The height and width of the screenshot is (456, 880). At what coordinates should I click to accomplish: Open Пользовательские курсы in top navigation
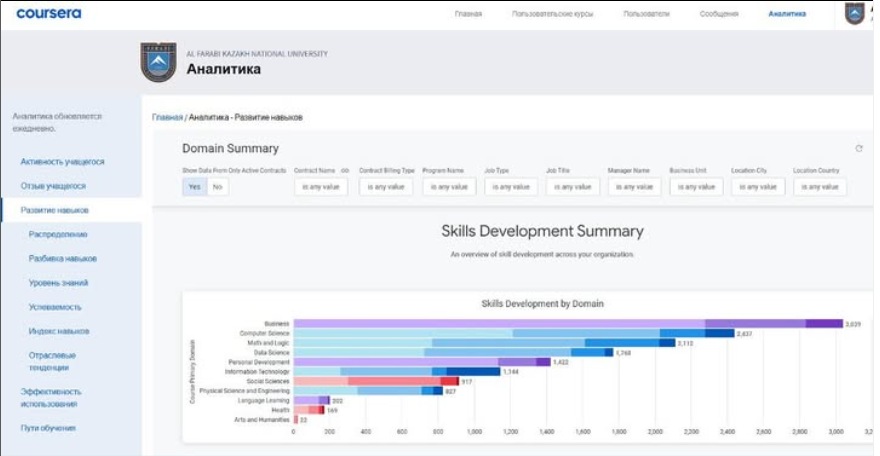[552, 13]
